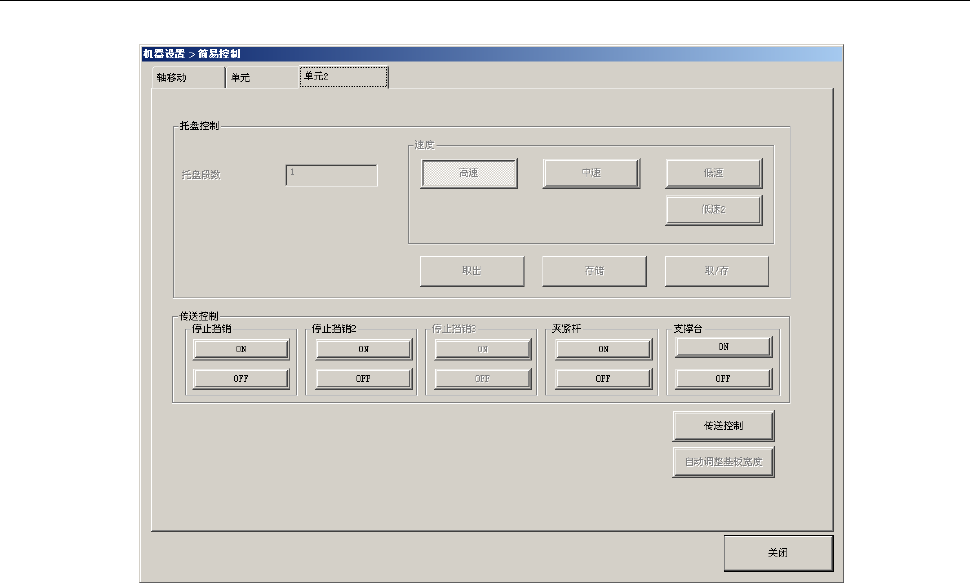The image size is (970, 583).
Task: Enable 夹紧杆 with ON button
Action: click(x=604, y=349)
